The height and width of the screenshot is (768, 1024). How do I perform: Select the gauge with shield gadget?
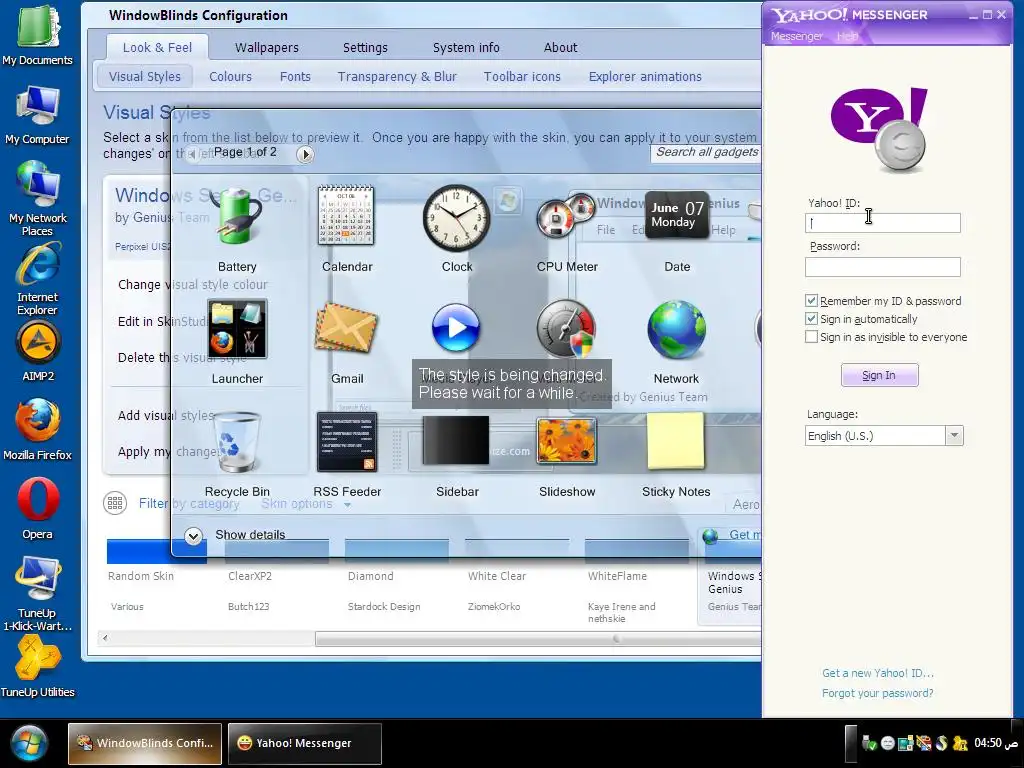tap(566, 329)
